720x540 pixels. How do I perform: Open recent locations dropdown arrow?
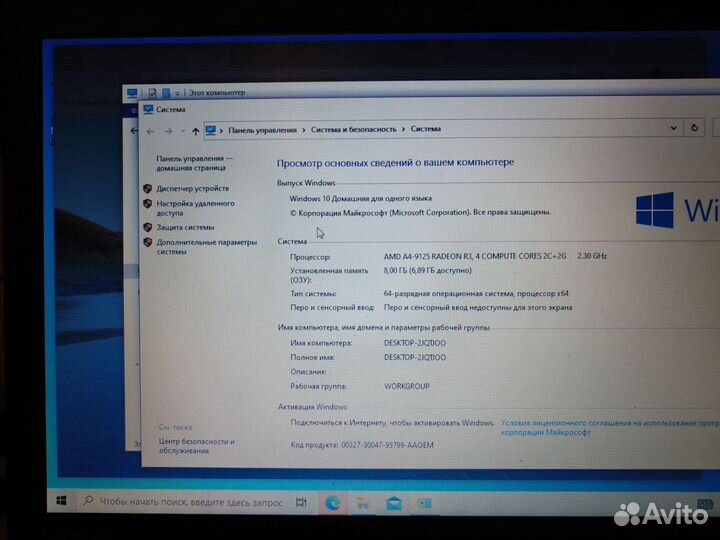point(183,132)
